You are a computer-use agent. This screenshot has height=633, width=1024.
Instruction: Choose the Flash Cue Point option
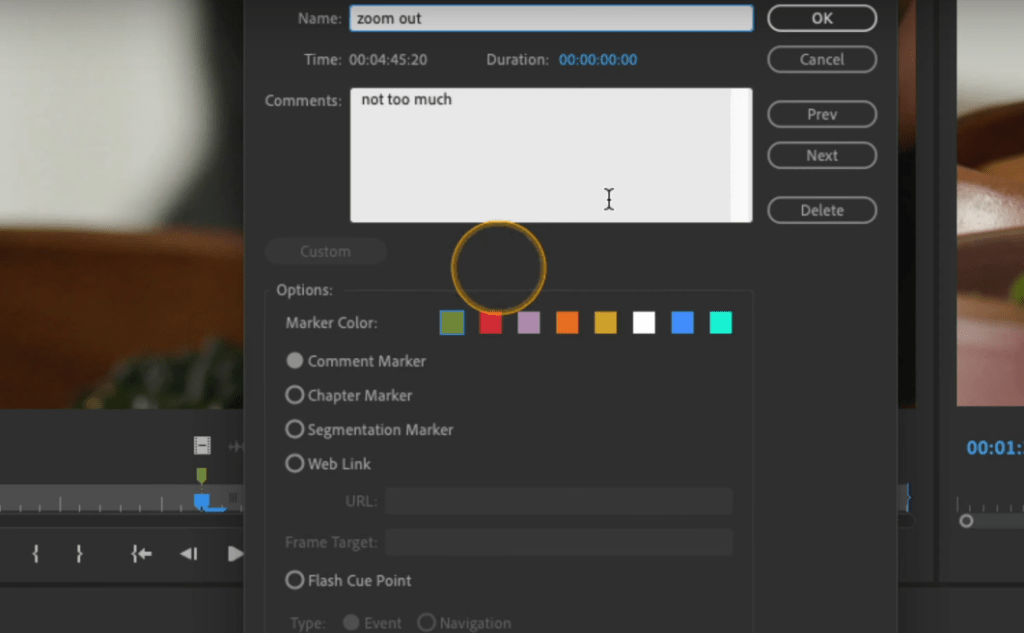click(x=295, y=580)
